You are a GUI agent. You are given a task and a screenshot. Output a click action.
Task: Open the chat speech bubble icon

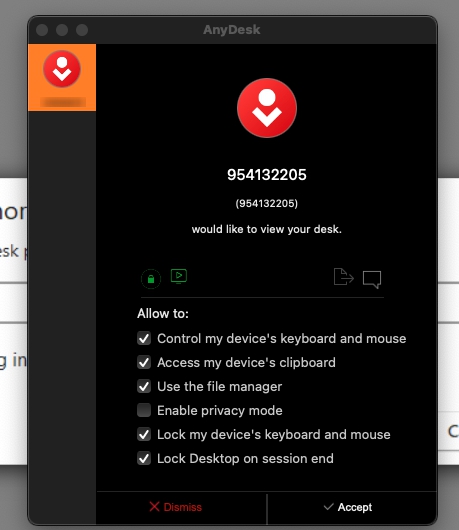[372, 279]
